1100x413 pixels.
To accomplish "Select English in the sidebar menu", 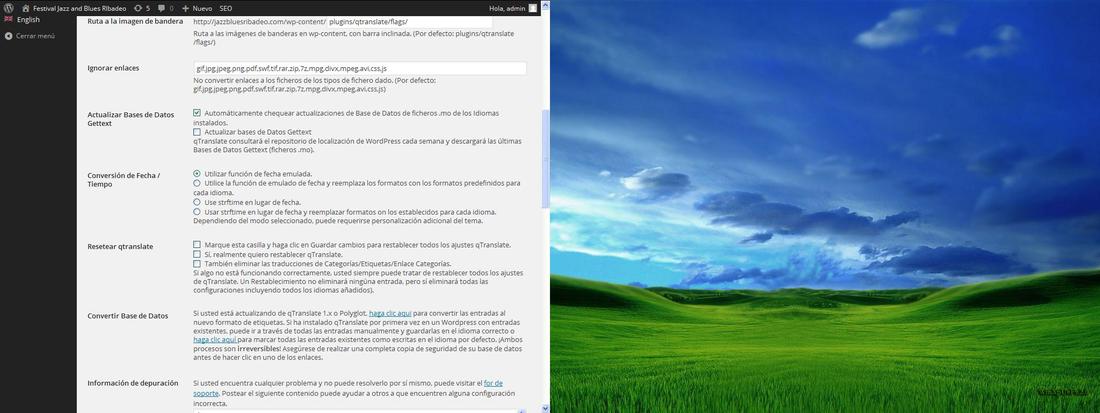I will coord(28,20).
